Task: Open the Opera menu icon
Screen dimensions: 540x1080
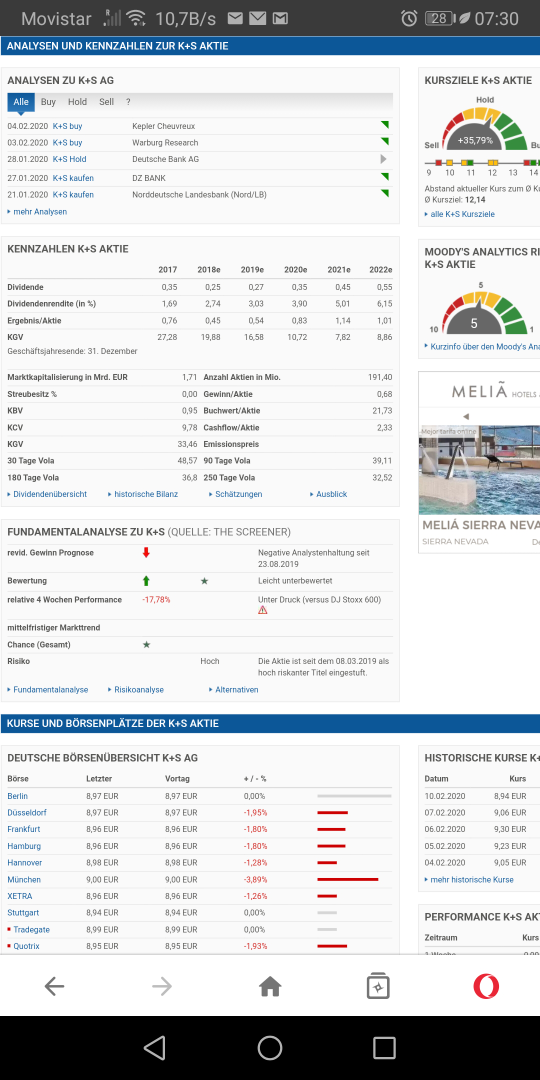Action: (486, 987)
